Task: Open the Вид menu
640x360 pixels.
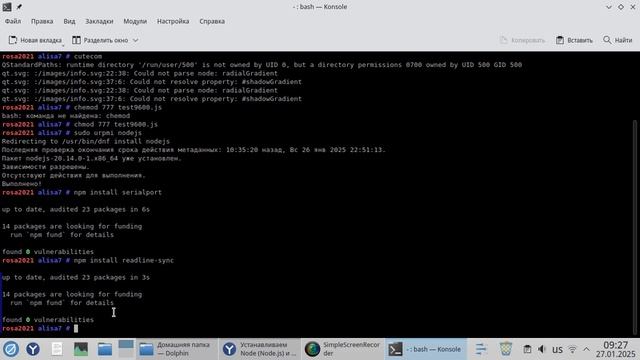Action: 69,21
